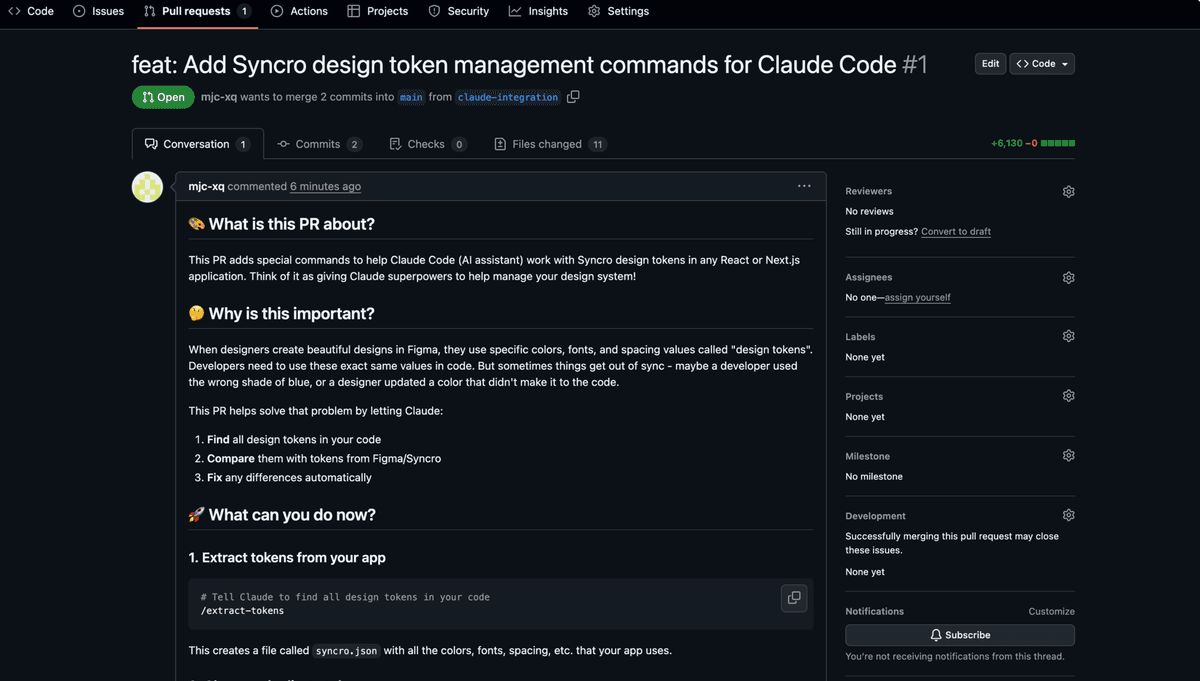Click the +6,130 −0 diffstat indicator
Viewport: 1200px width, 681px height.
(1033, 144)
